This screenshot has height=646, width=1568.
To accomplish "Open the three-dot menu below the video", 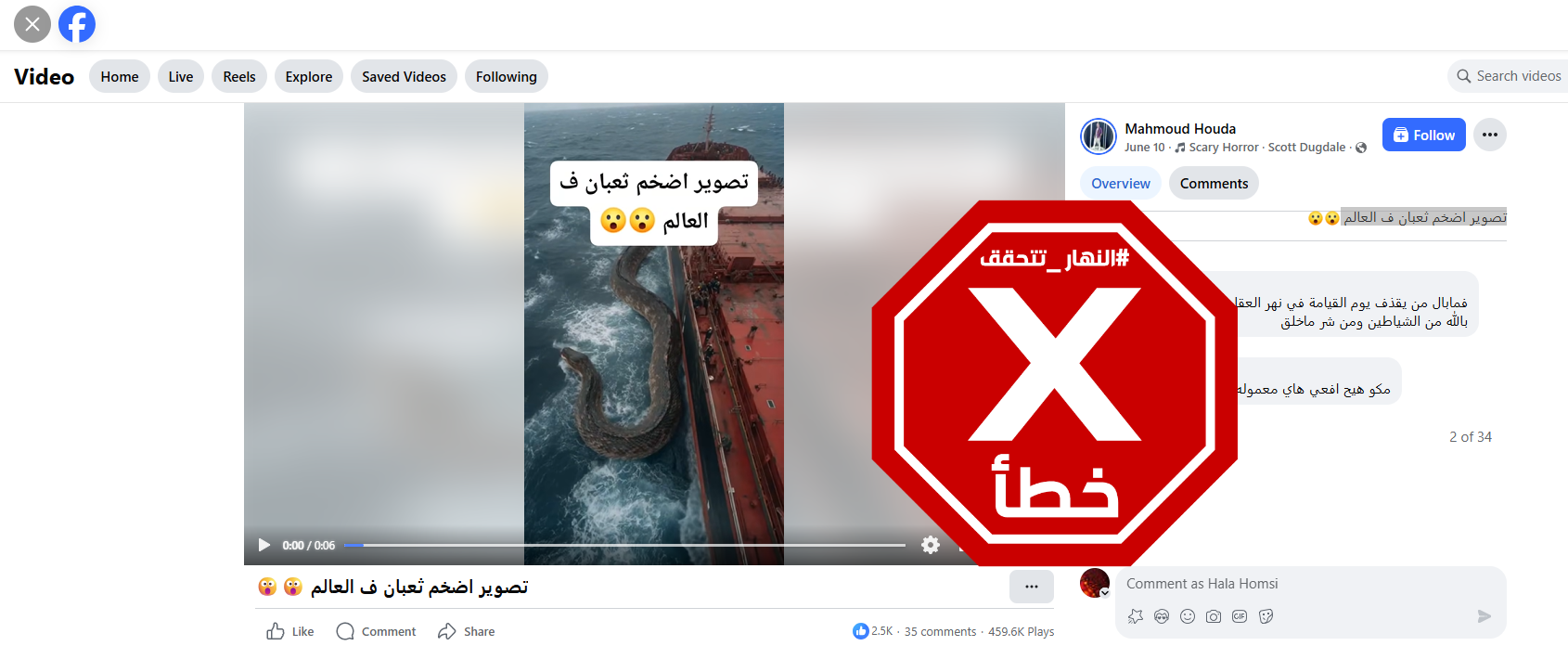I will (x=1032, y=587).
